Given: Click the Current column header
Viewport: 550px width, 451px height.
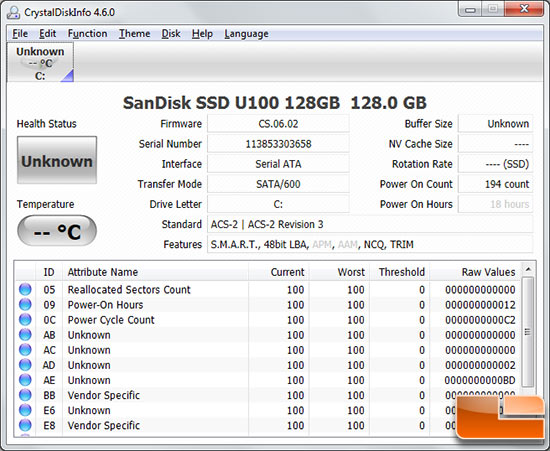Looking at the screenshot, I should tap(279, 272).
